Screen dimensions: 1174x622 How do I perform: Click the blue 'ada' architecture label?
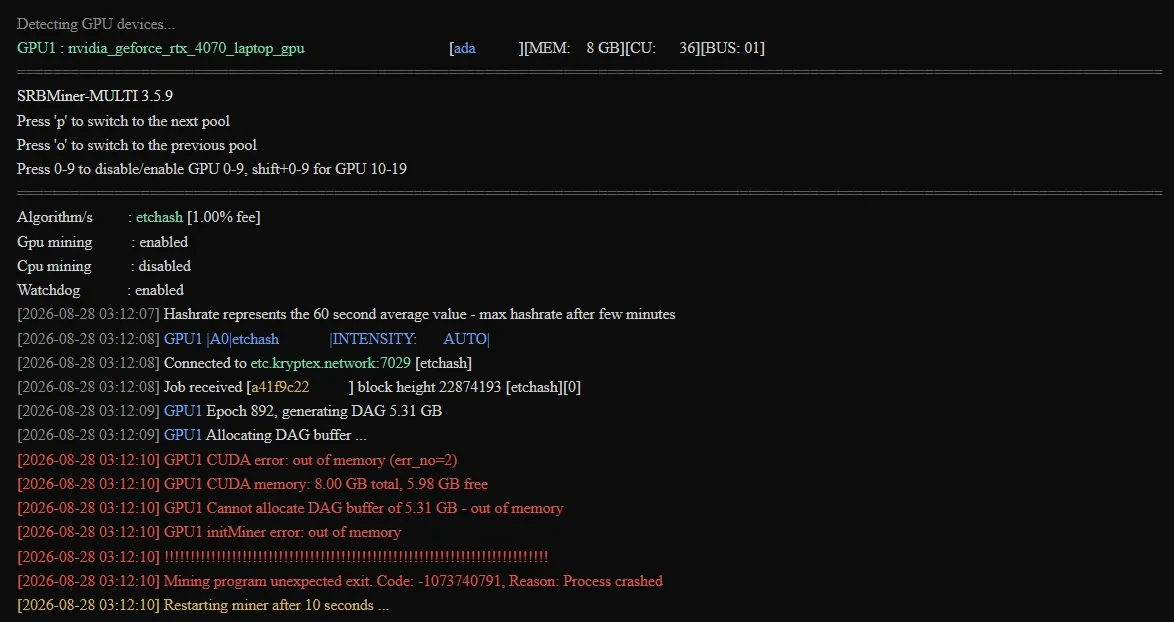[x=465, y=48]
